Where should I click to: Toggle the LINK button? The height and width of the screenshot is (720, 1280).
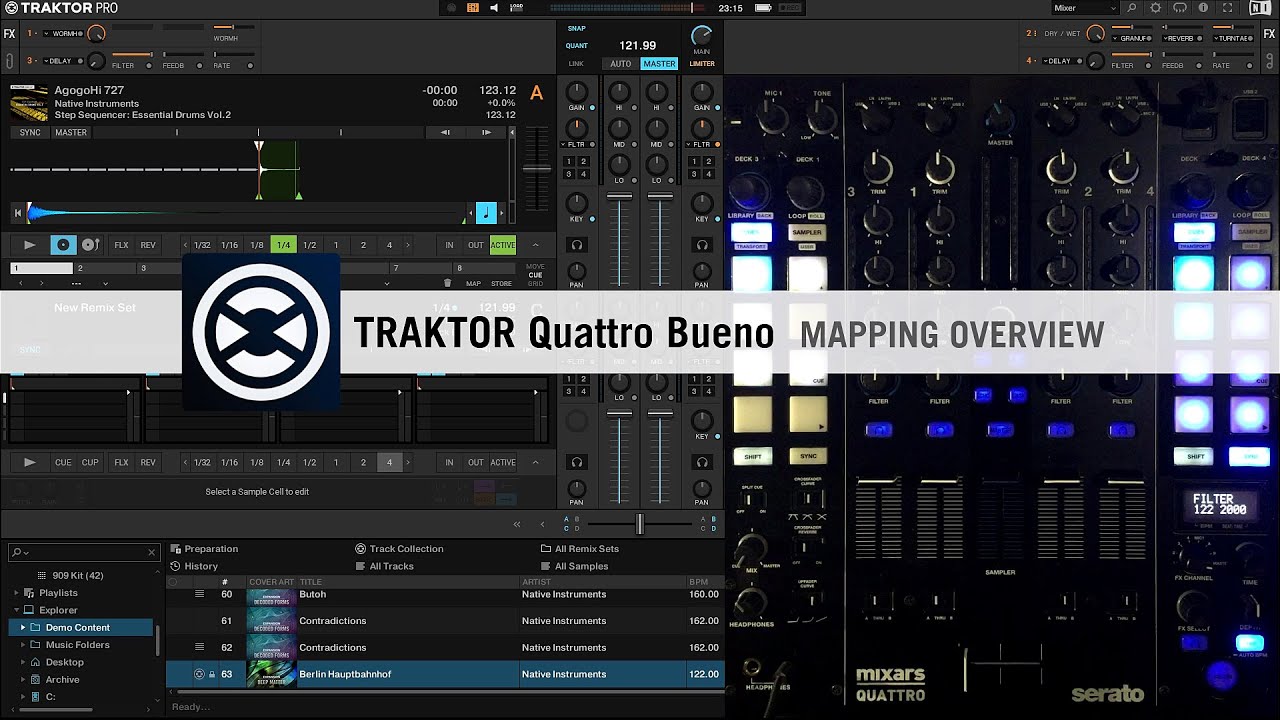pyautogui.click(x=577, y=64)
